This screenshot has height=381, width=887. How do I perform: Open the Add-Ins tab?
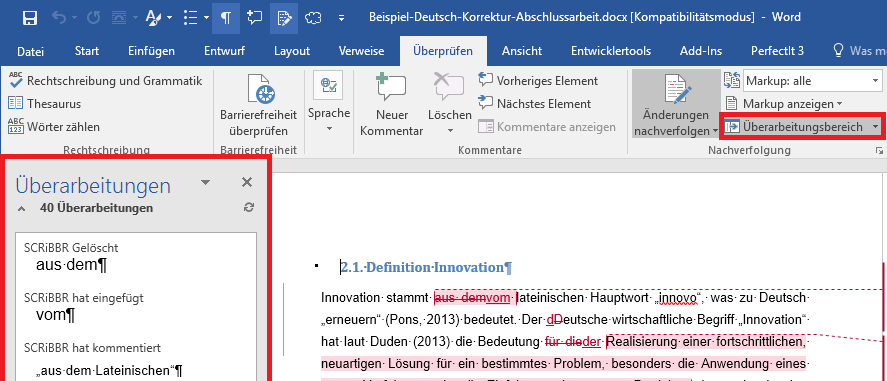click(x=701, y=51)
